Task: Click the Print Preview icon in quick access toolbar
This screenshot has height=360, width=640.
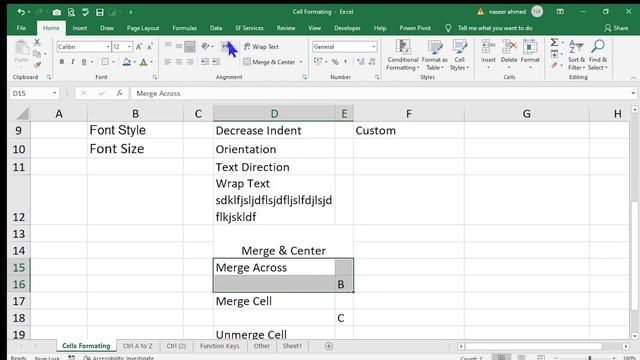Action: click(71, 12)
